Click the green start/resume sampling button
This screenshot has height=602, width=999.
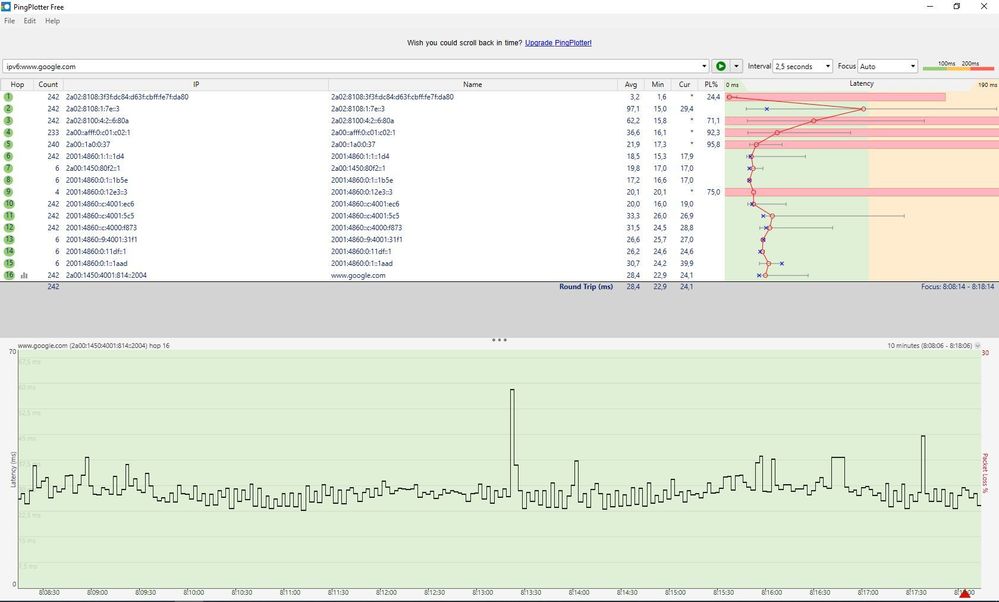(722, 66)
